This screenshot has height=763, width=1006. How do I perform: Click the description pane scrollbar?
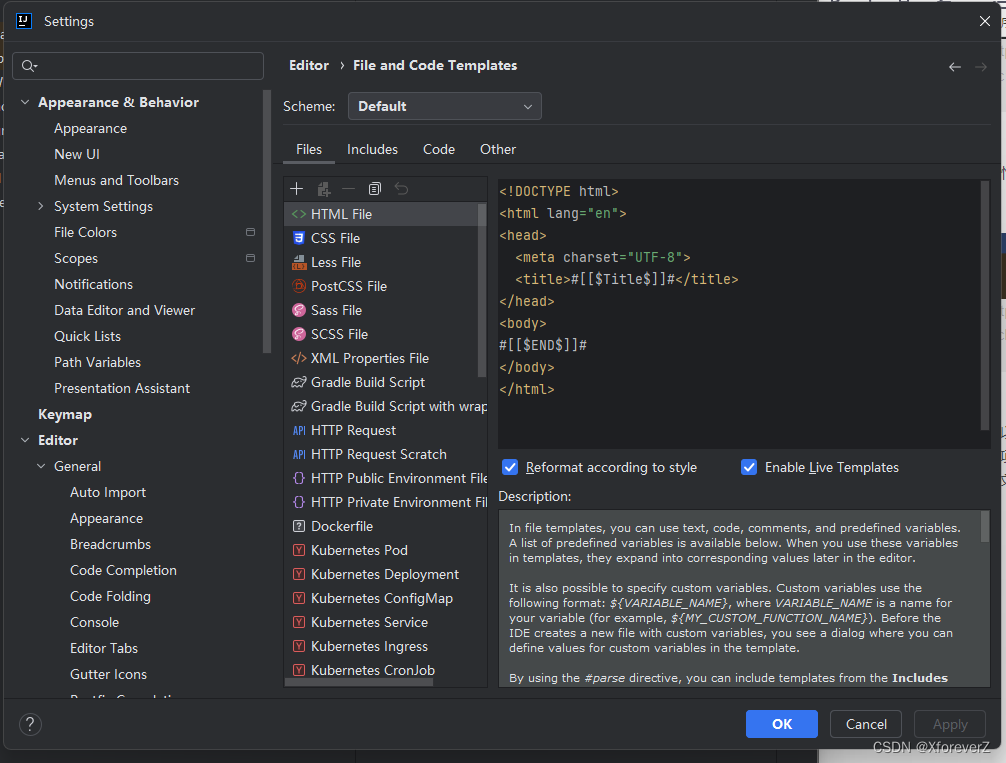985,527
